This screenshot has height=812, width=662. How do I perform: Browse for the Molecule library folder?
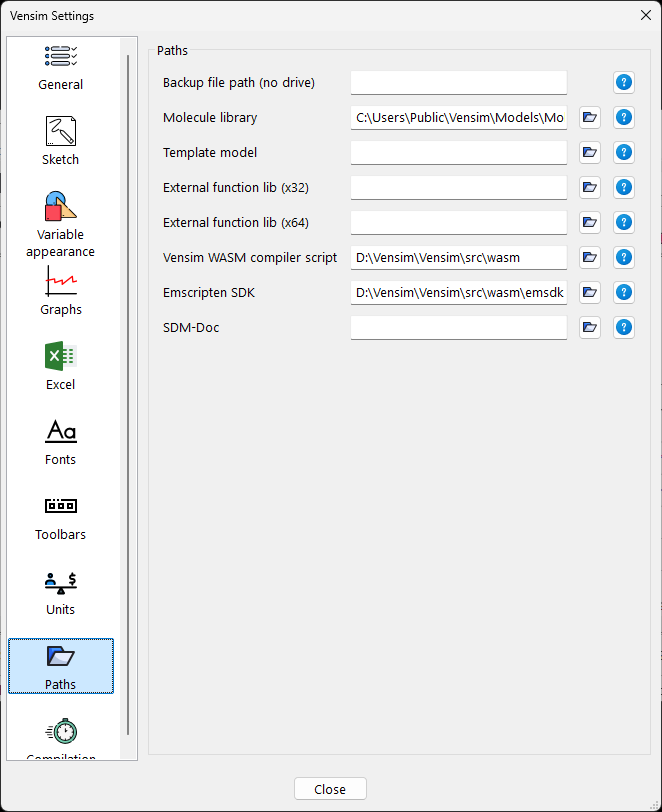[x=590, y=118]
